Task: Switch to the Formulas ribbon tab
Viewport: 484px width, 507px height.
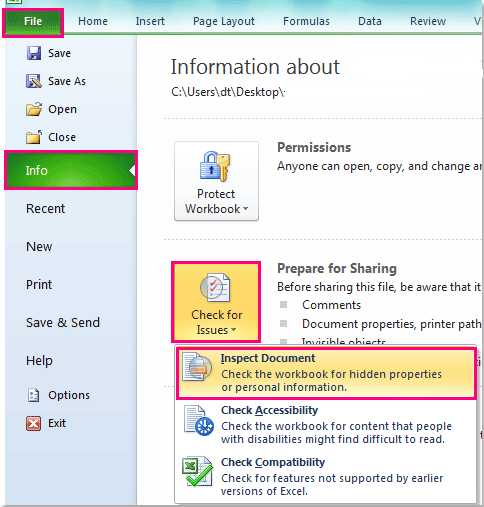Action: tap(306, 22)
